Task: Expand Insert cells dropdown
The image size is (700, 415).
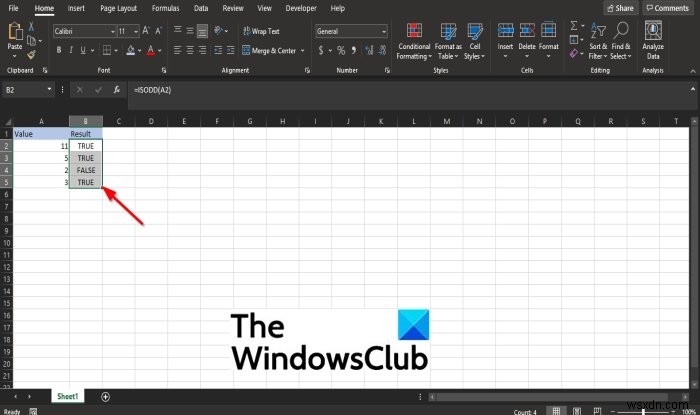Action: [x=505, y=56]
